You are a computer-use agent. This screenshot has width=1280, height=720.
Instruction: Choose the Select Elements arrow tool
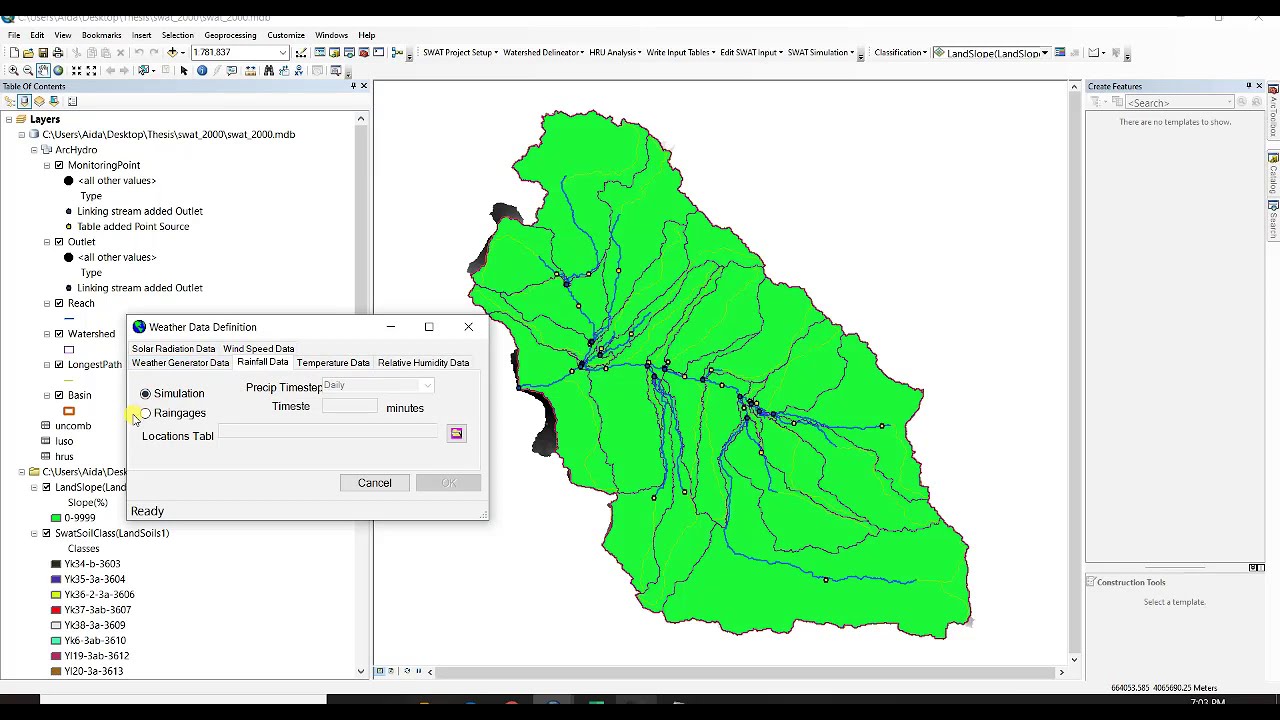point(183,70)
